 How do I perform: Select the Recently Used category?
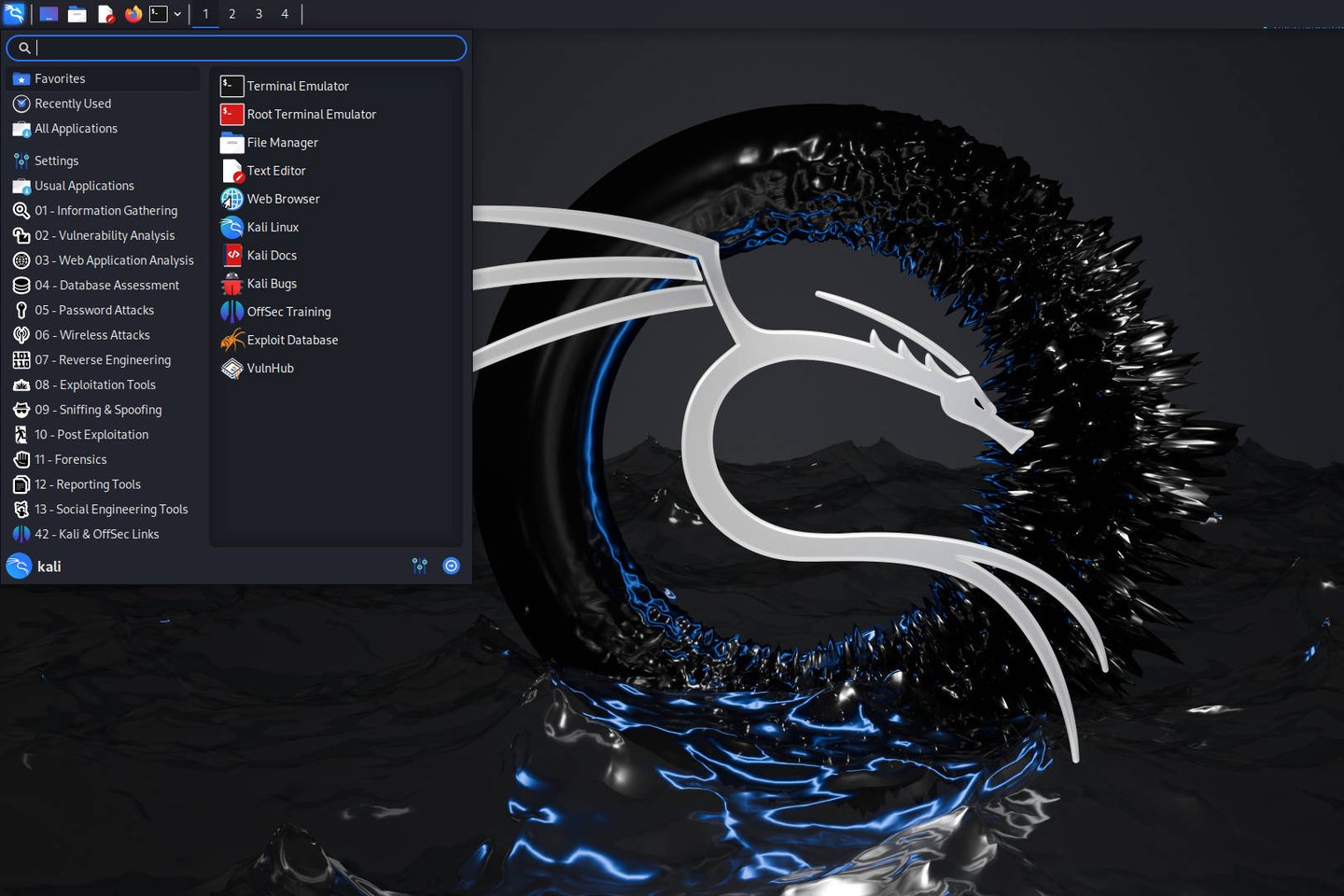(103, 104)
